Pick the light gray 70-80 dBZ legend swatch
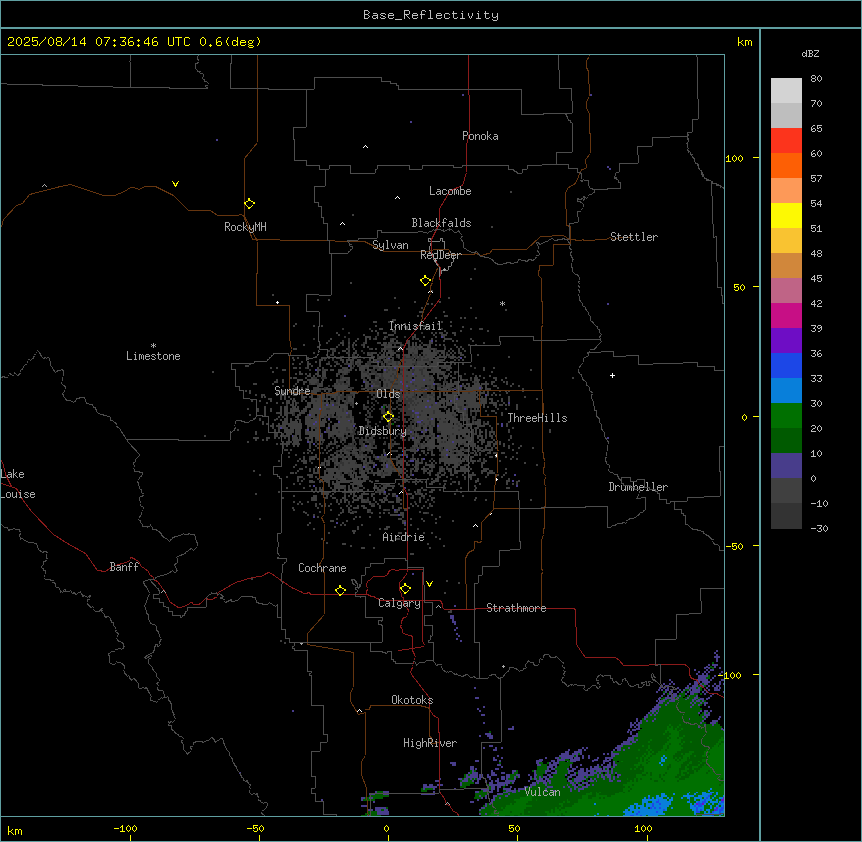 (x=786, y=90)
